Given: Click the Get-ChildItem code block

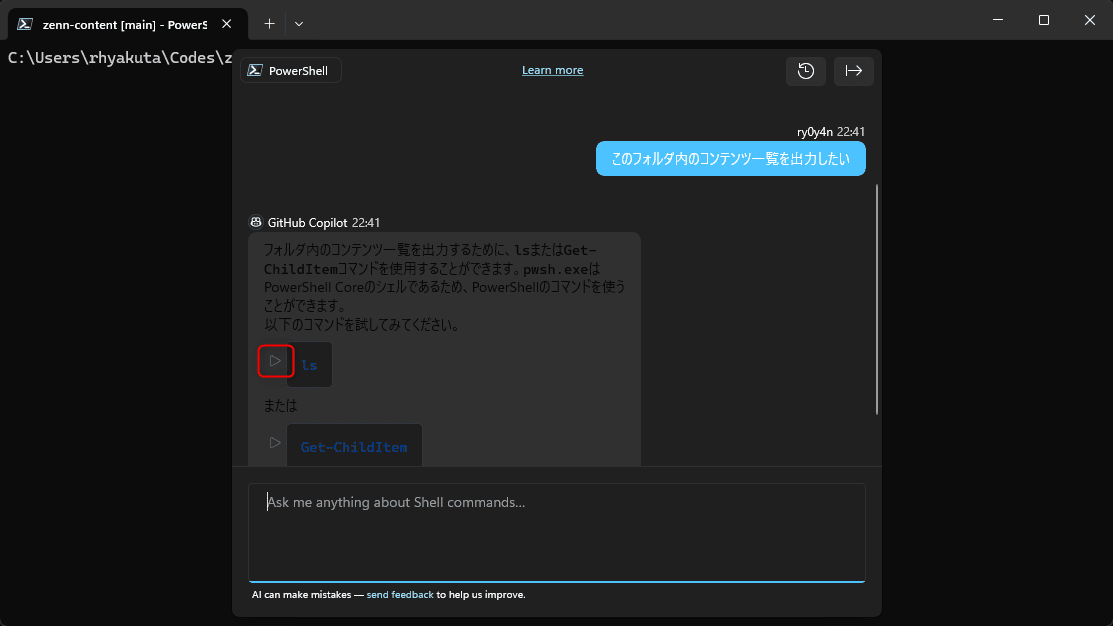Looking at the screenshot, I should (354, 446).
